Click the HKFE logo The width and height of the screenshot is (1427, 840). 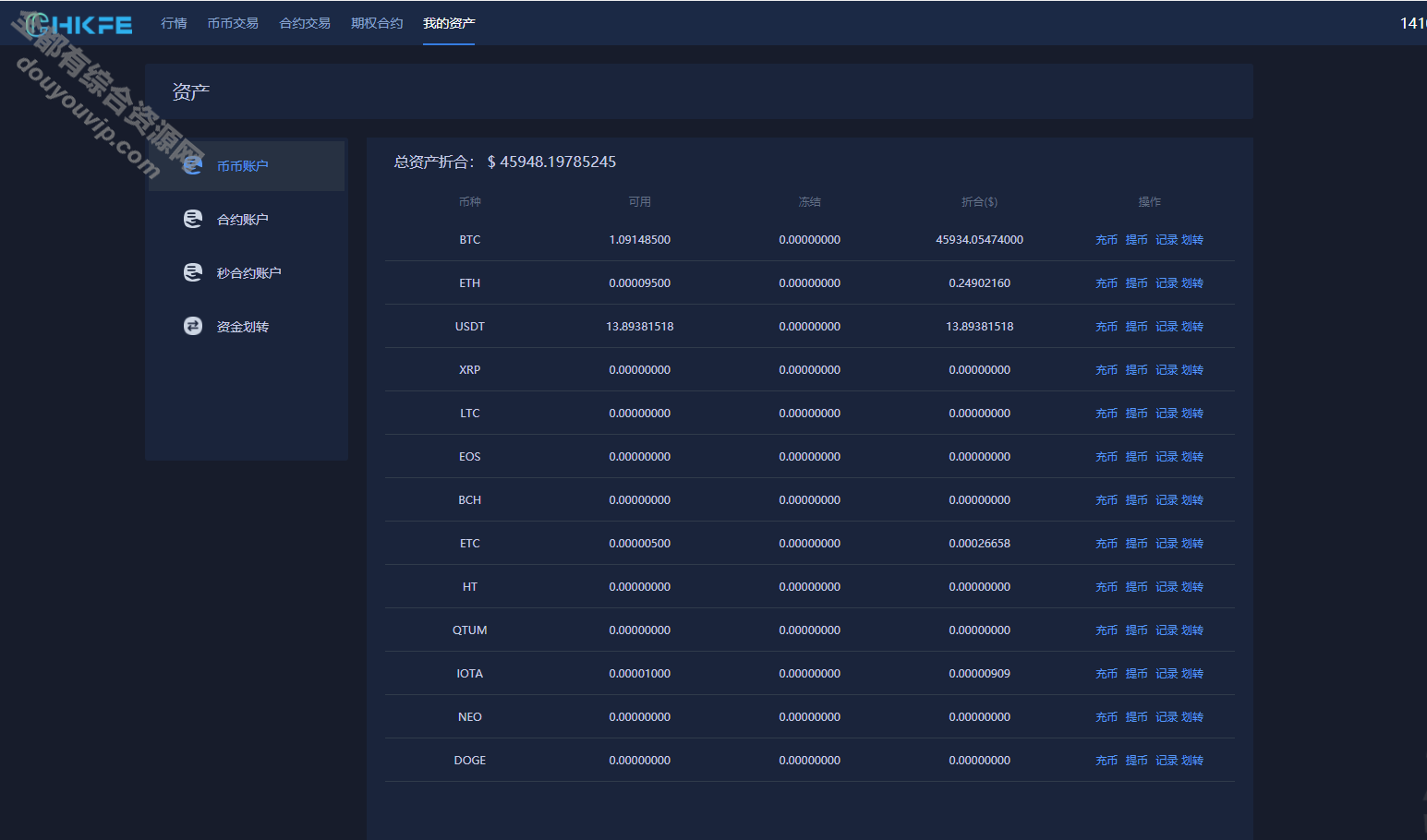tap(79, 24)
